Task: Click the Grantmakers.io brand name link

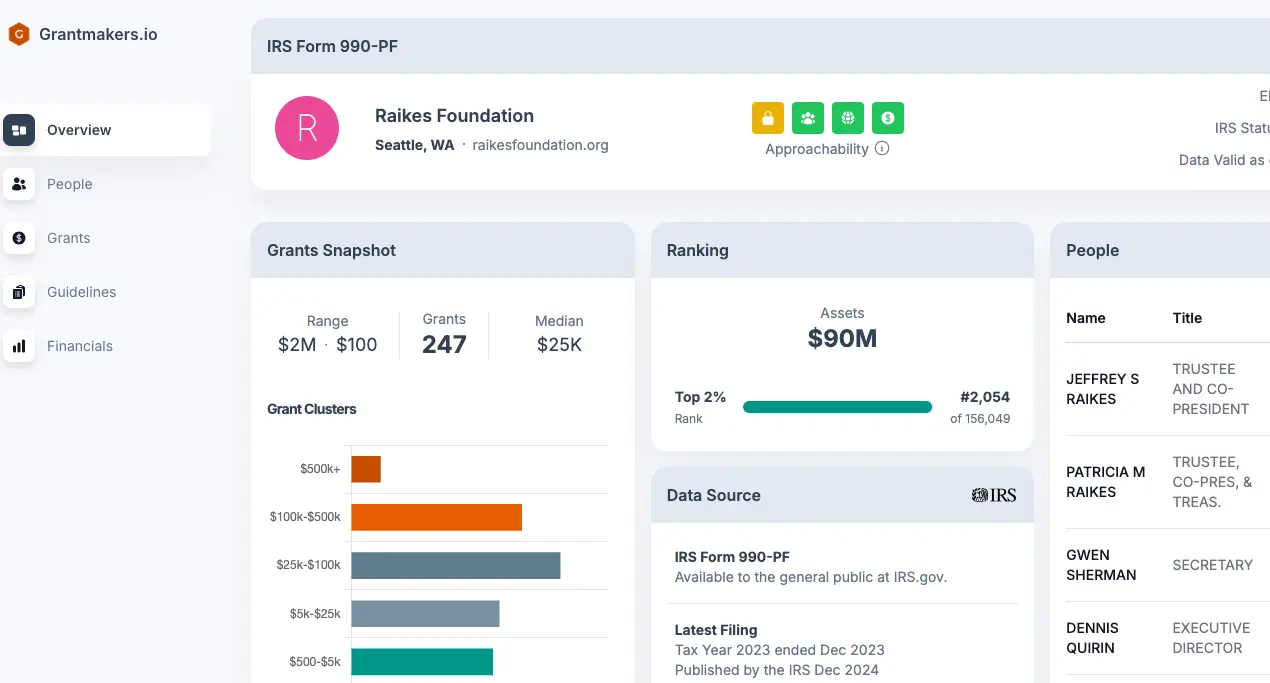Action: pyautogui.click(x=98, y=34)
